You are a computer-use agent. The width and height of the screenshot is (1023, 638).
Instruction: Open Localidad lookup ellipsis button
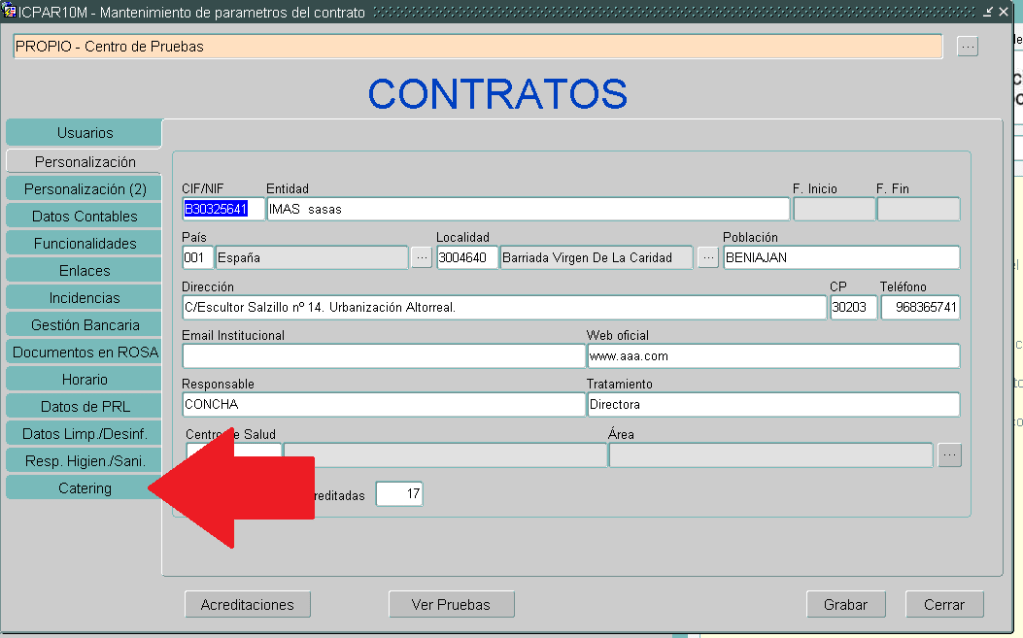coord(708,258)
